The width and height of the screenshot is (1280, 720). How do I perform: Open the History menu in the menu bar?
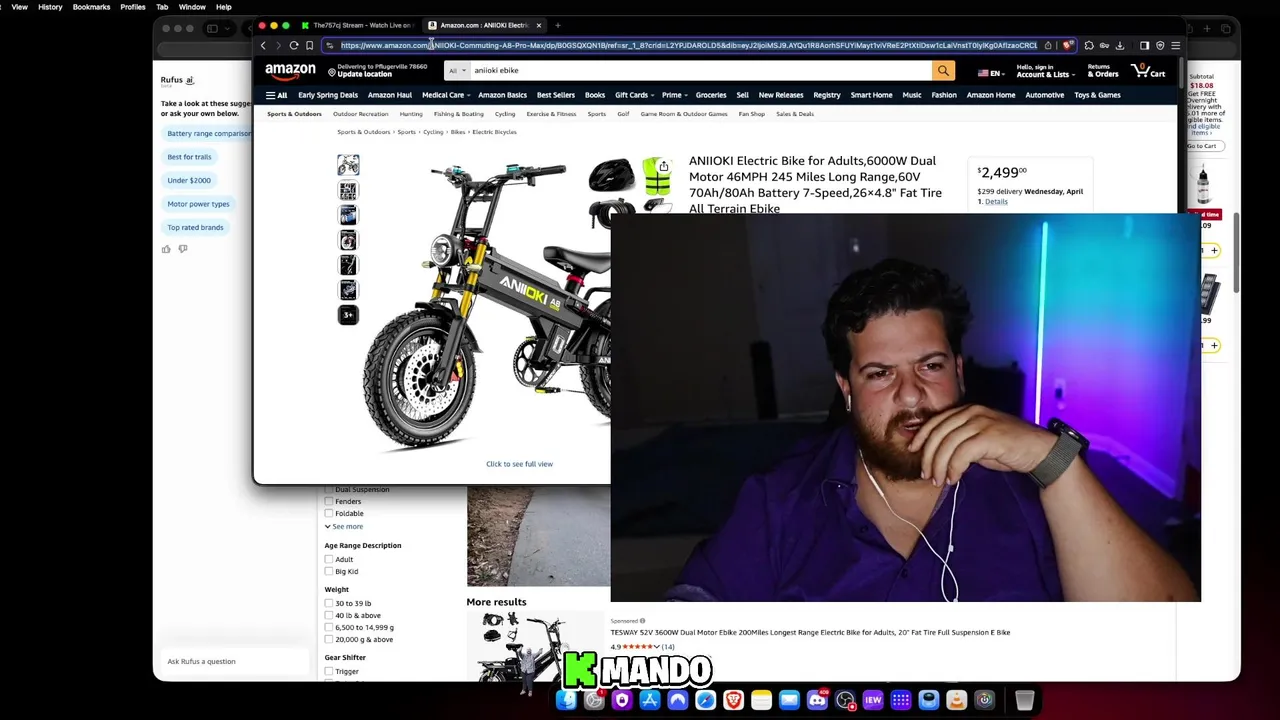coord(50,7)
